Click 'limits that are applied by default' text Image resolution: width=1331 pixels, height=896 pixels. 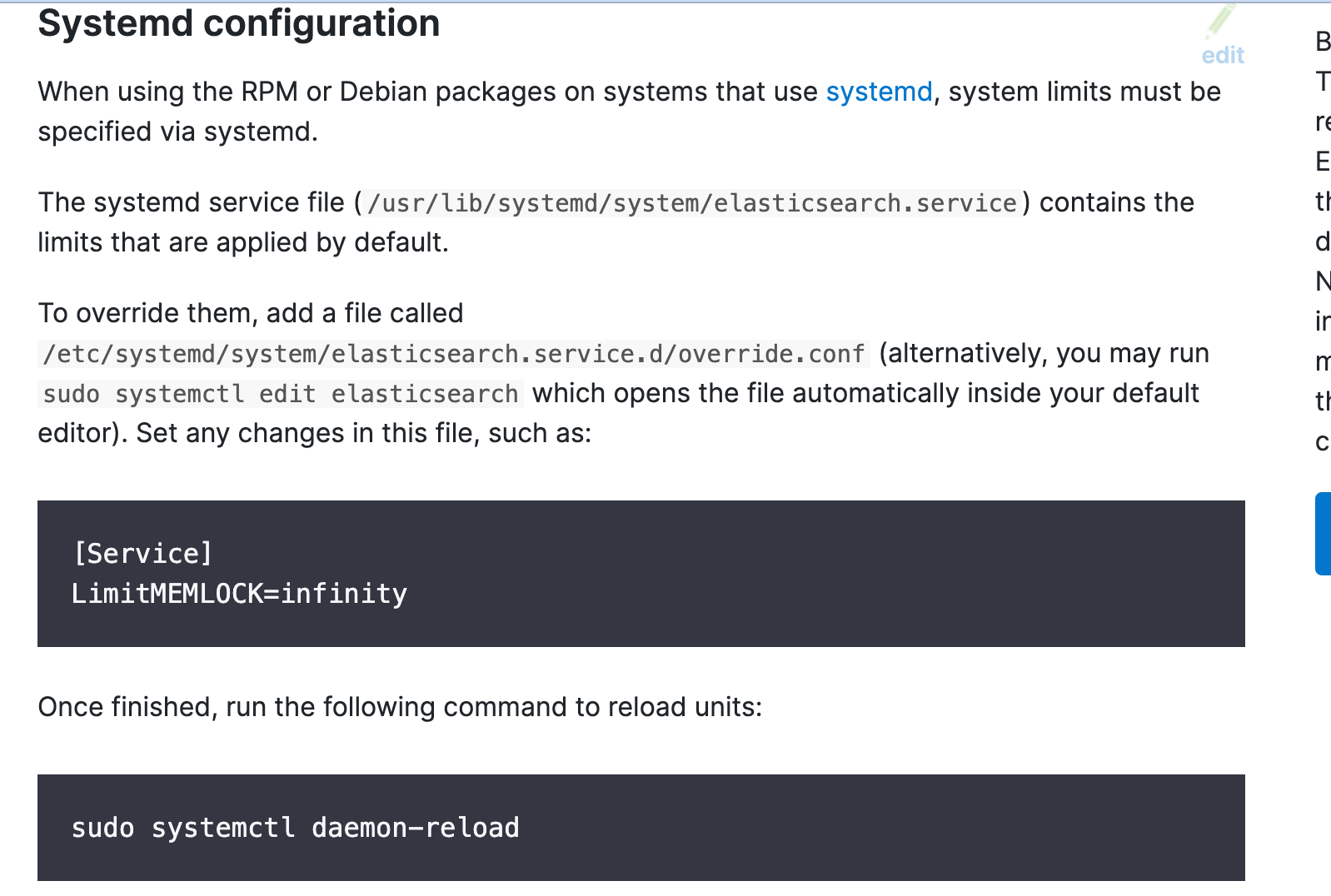coord(243,242)
